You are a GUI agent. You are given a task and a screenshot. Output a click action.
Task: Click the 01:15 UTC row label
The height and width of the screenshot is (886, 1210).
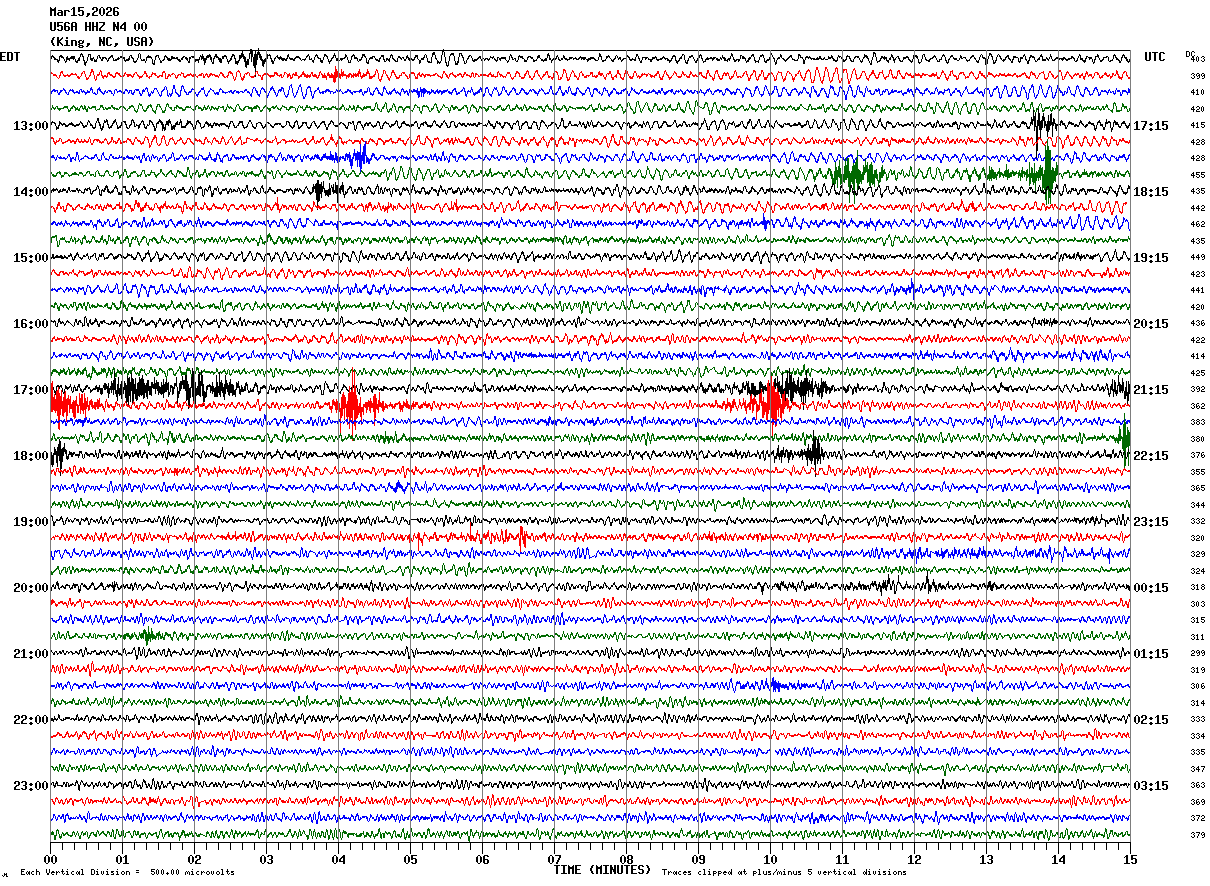1150,654
